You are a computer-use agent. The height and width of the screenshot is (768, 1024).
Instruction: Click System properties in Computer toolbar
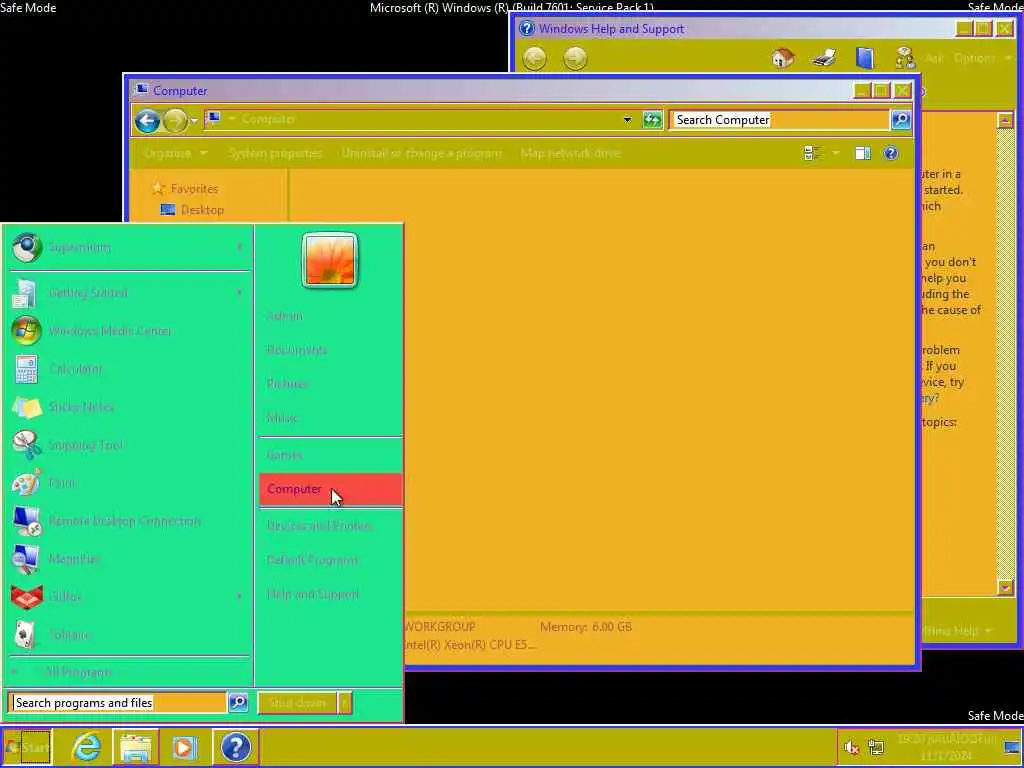tap(275, 153)
